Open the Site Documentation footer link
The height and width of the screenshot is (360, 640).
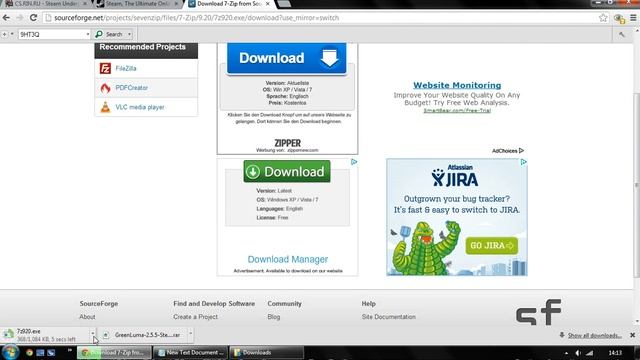pyautogui.click(x=389, y=317)
